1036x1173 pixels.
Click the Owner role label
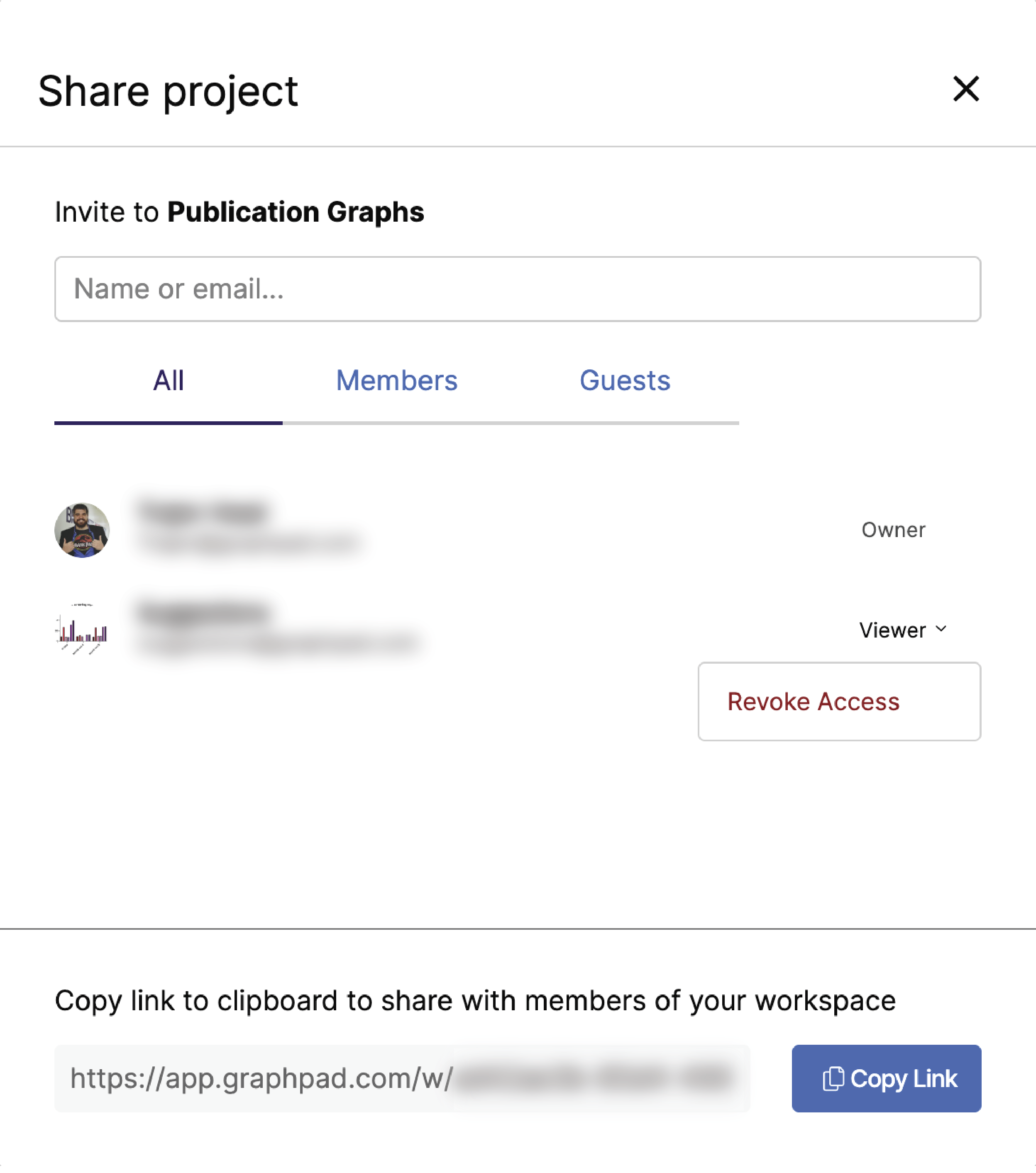893,530
